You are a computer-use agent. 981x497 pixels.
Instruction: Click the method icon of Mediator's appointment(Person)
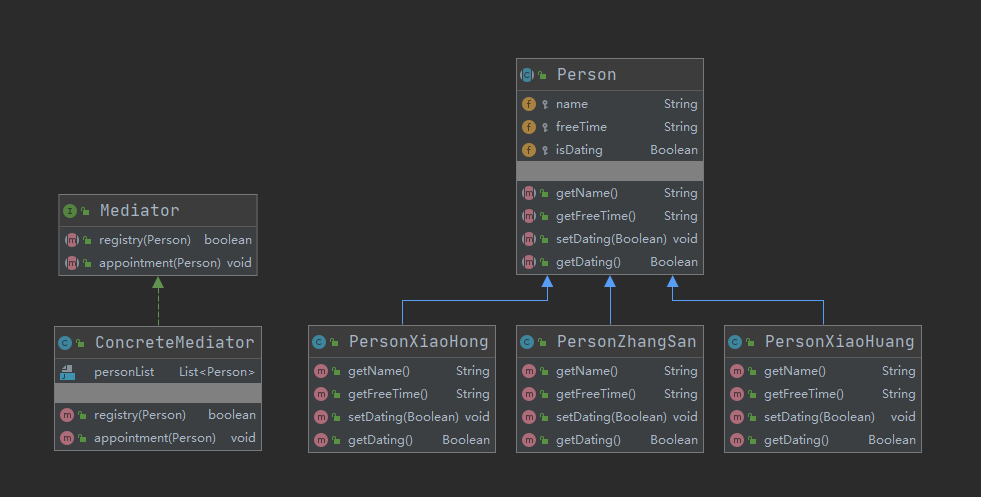72,263
